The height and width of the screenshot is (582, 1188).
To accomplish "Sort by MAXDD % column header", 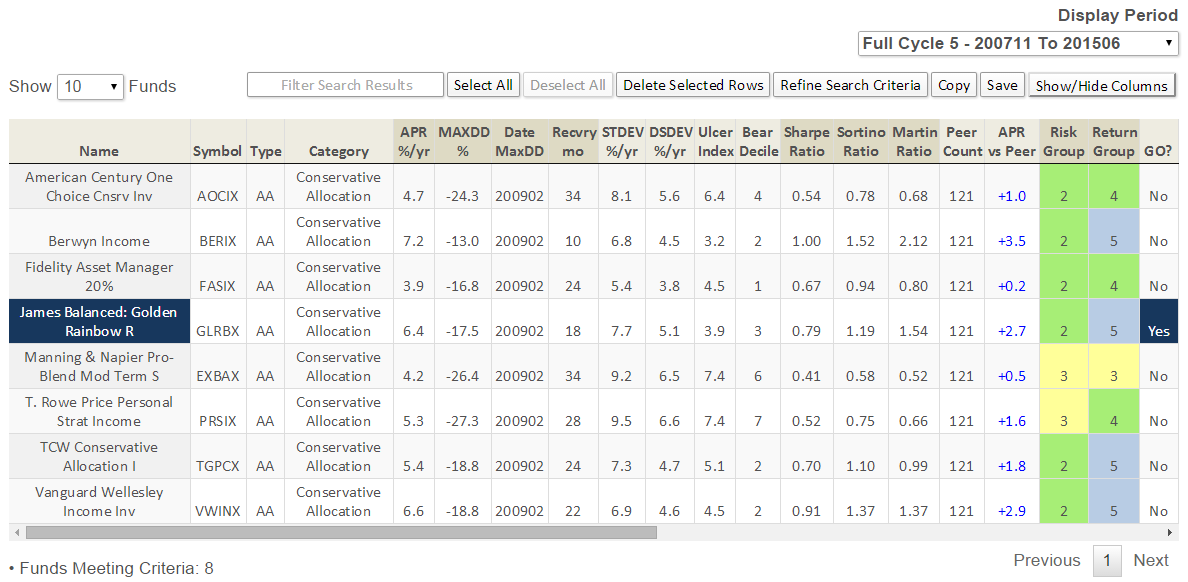I will (462, 141).
